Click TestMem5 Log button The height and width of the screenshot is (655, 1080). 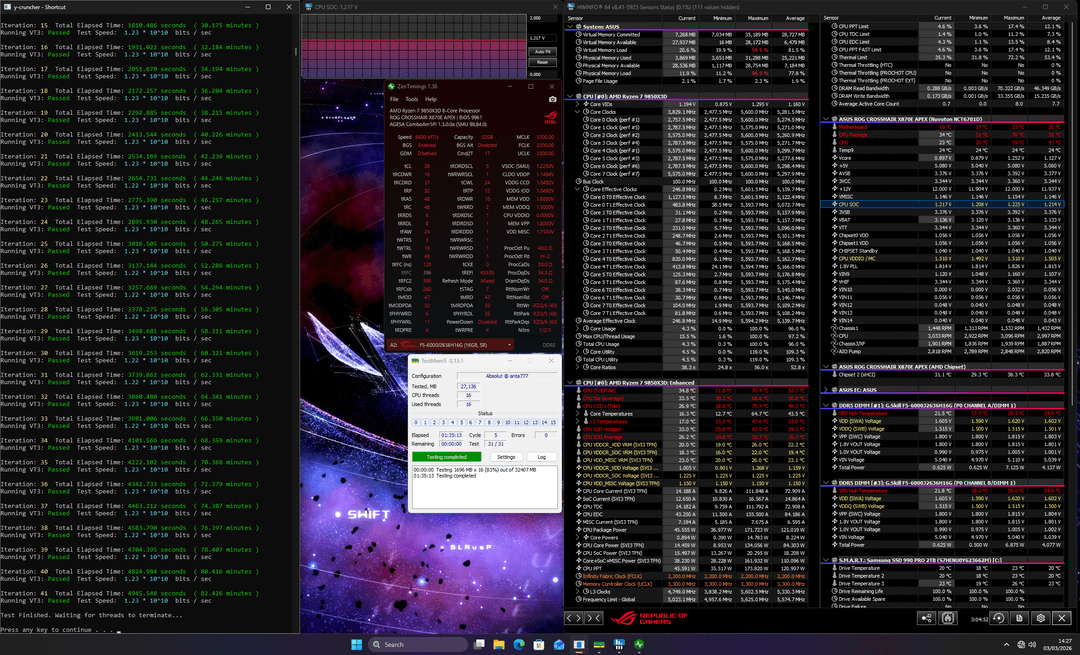click(541, 456)
